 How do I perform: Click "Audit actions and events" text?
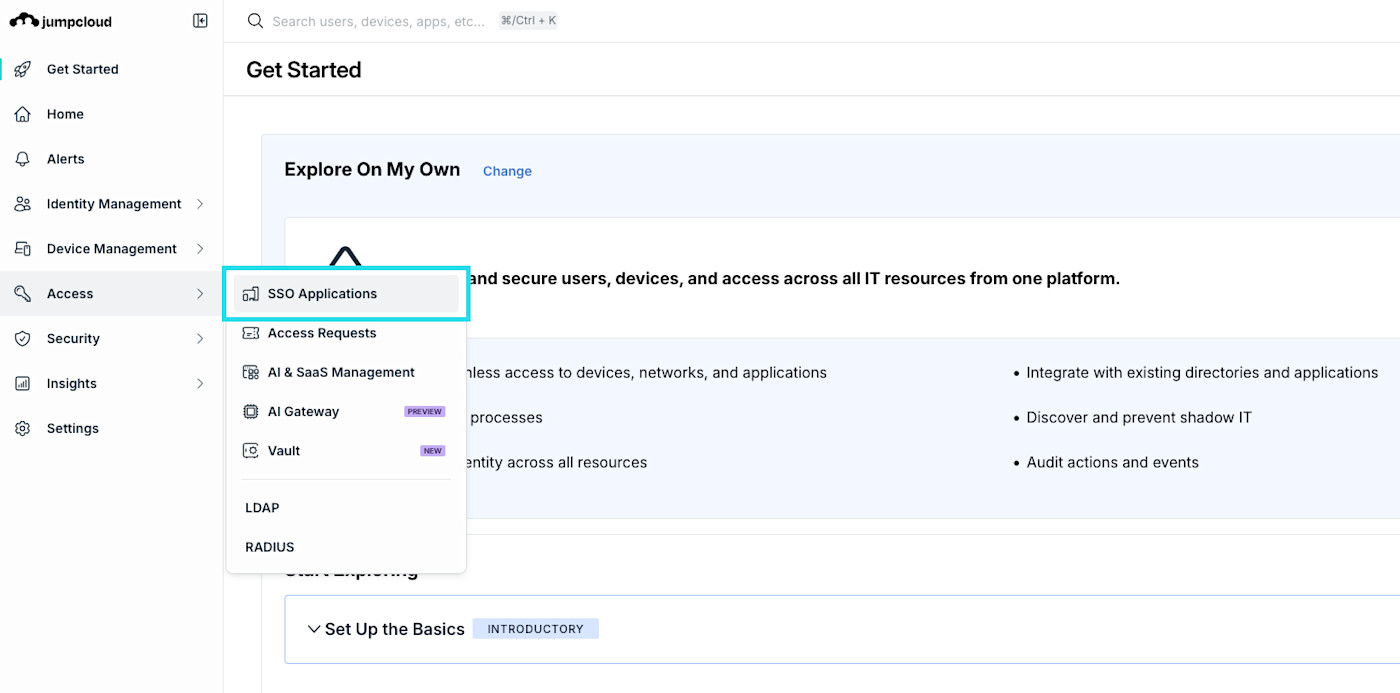click(x=1112, y=463)
